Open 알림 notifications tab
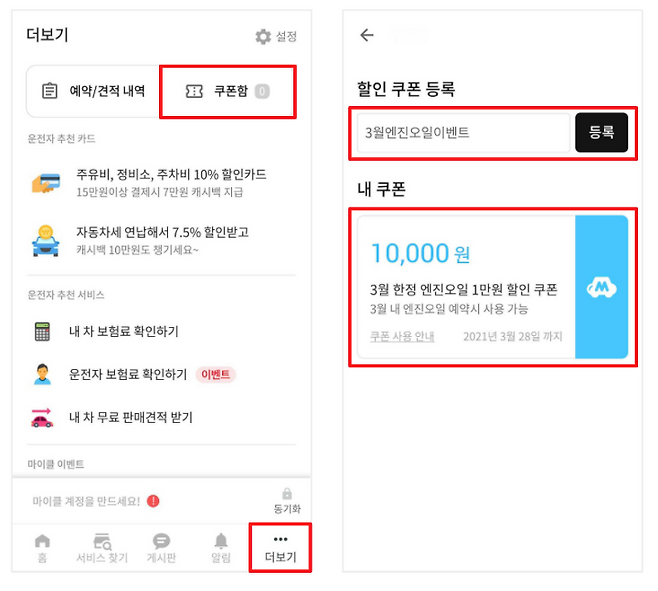The width and height of the screenshot is (658, 591). [221, 548]
